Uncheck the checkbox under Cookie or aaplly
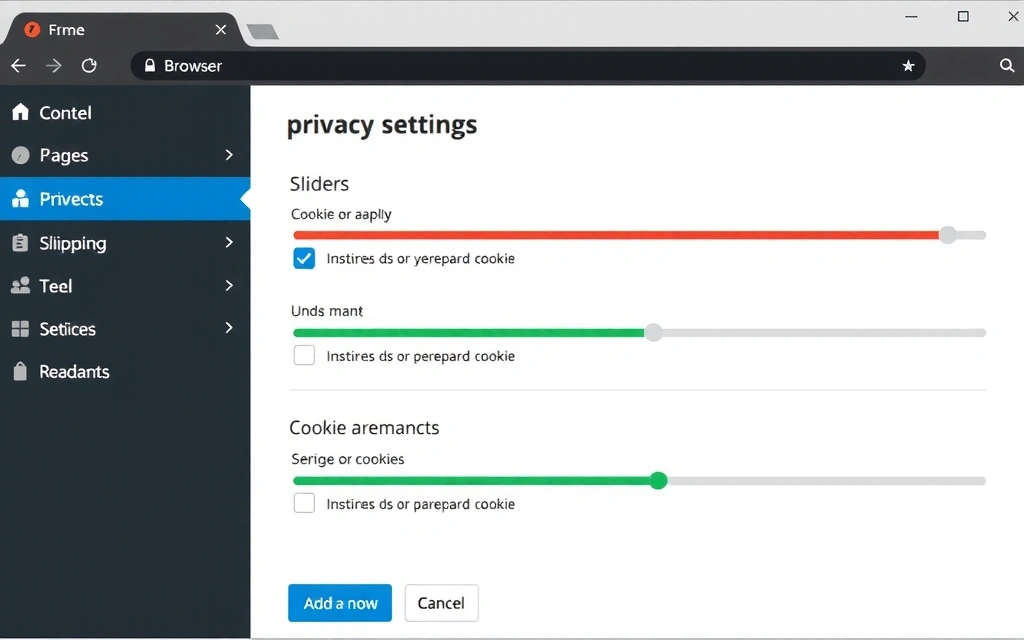Screen dimensions: 1024x640 (x=304, y=259)
